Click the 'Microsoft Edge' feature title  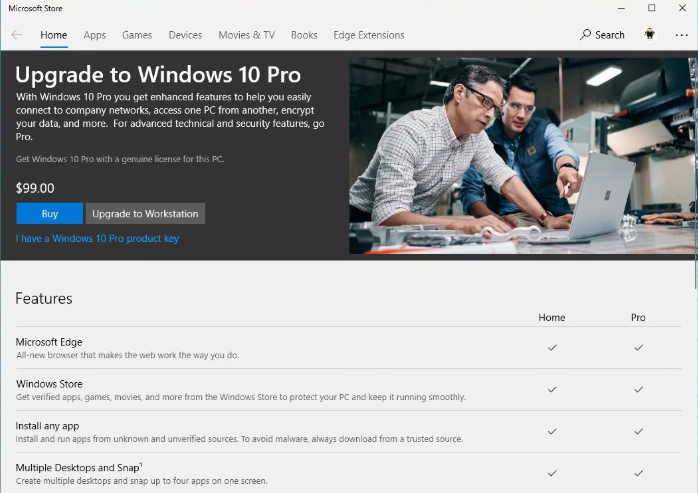[x=49, y=342]
